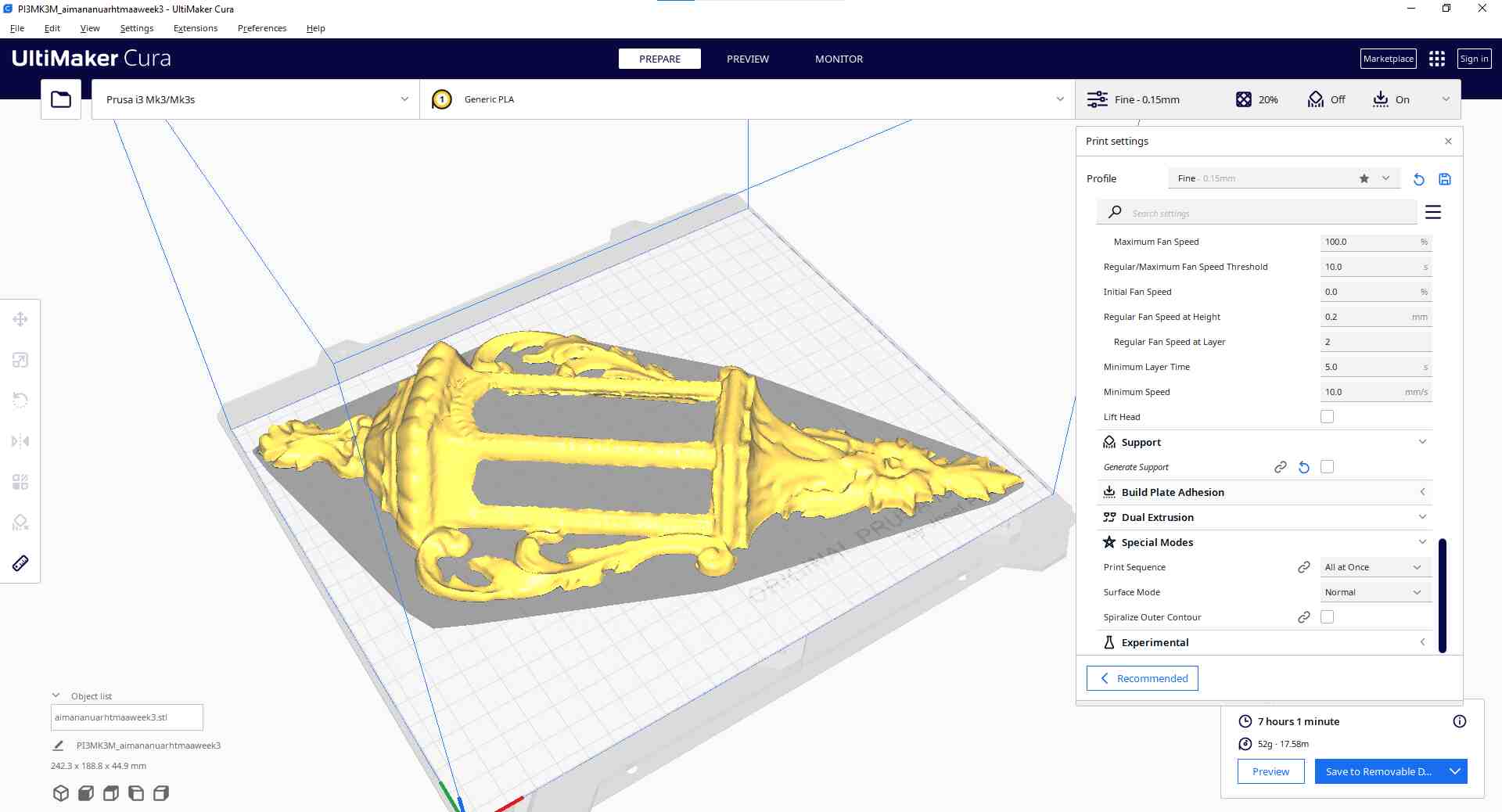Switch back to Recommended settings
The image size is (1502, 812).
click(x=1142, y=678)
